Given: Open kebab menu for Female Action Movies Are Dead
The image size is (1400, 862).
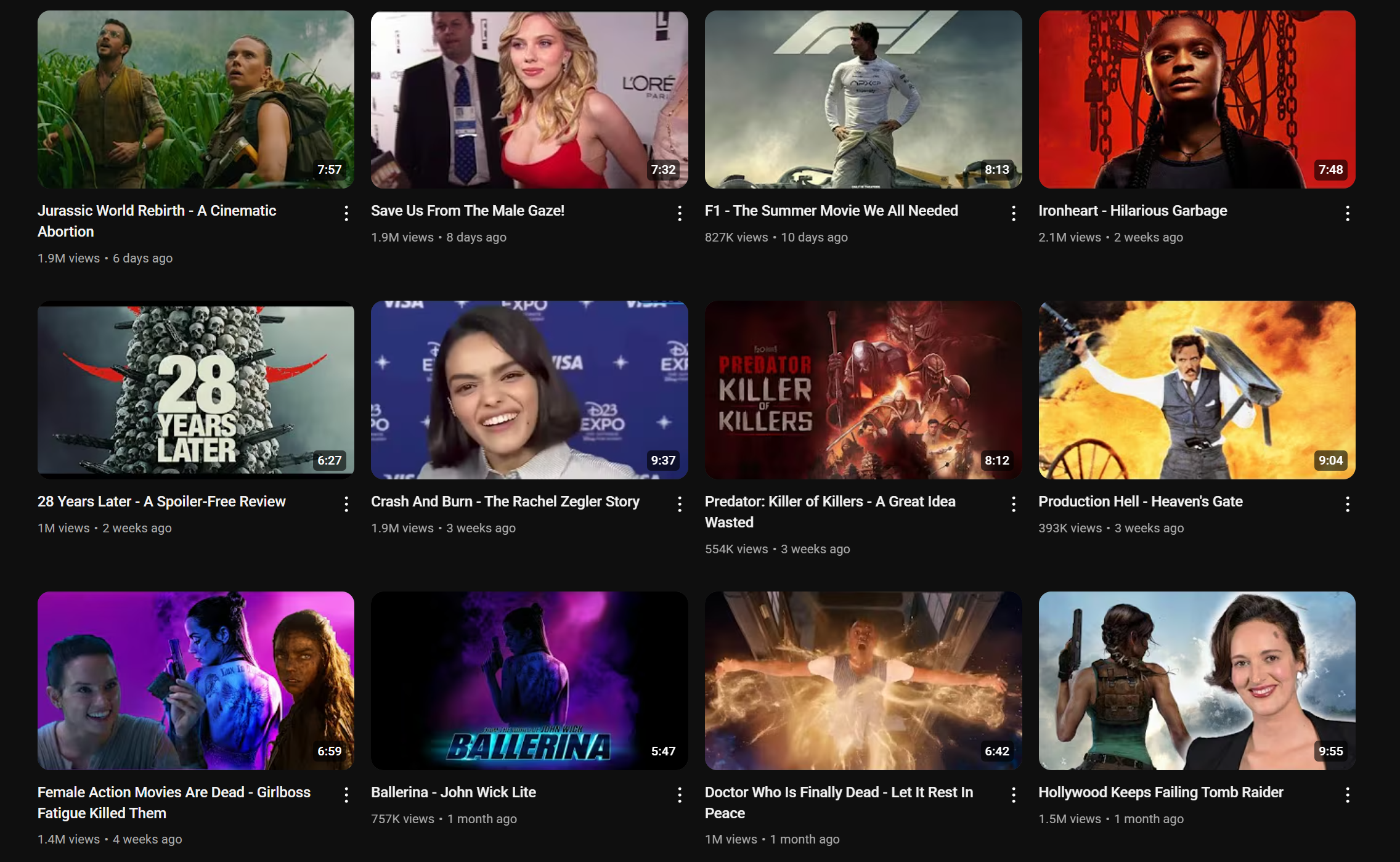Looking at the screenshot, I should click(346, 795).
